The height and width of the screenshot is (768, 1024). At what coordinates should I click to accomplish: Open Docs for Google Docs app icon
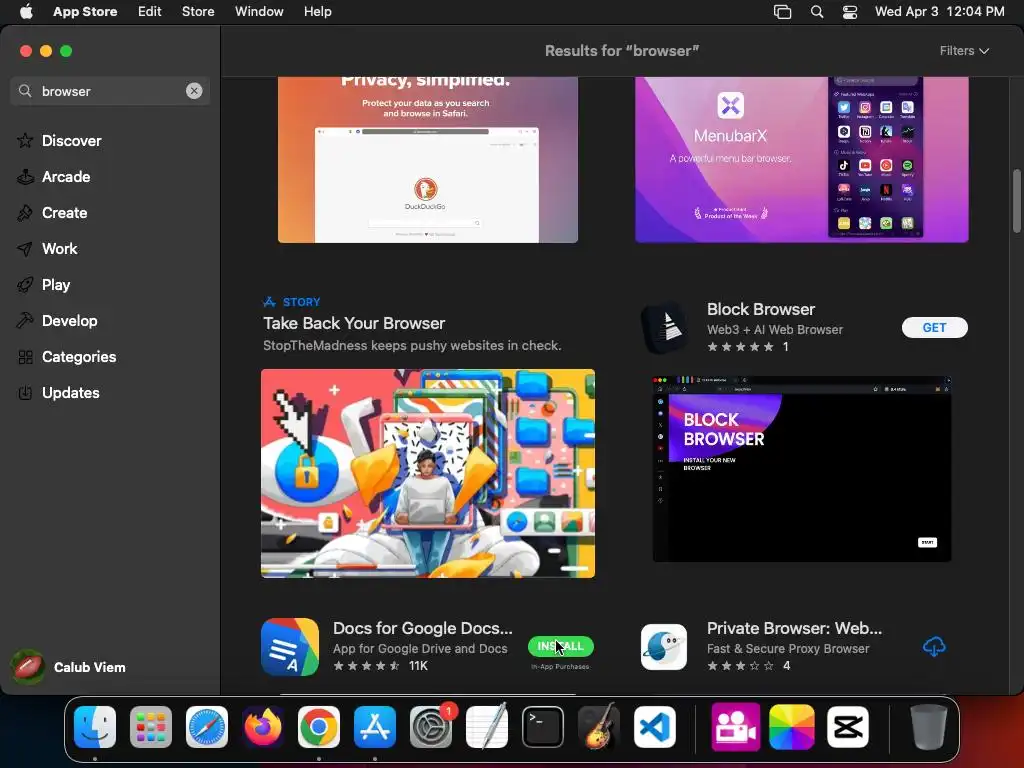290,647
